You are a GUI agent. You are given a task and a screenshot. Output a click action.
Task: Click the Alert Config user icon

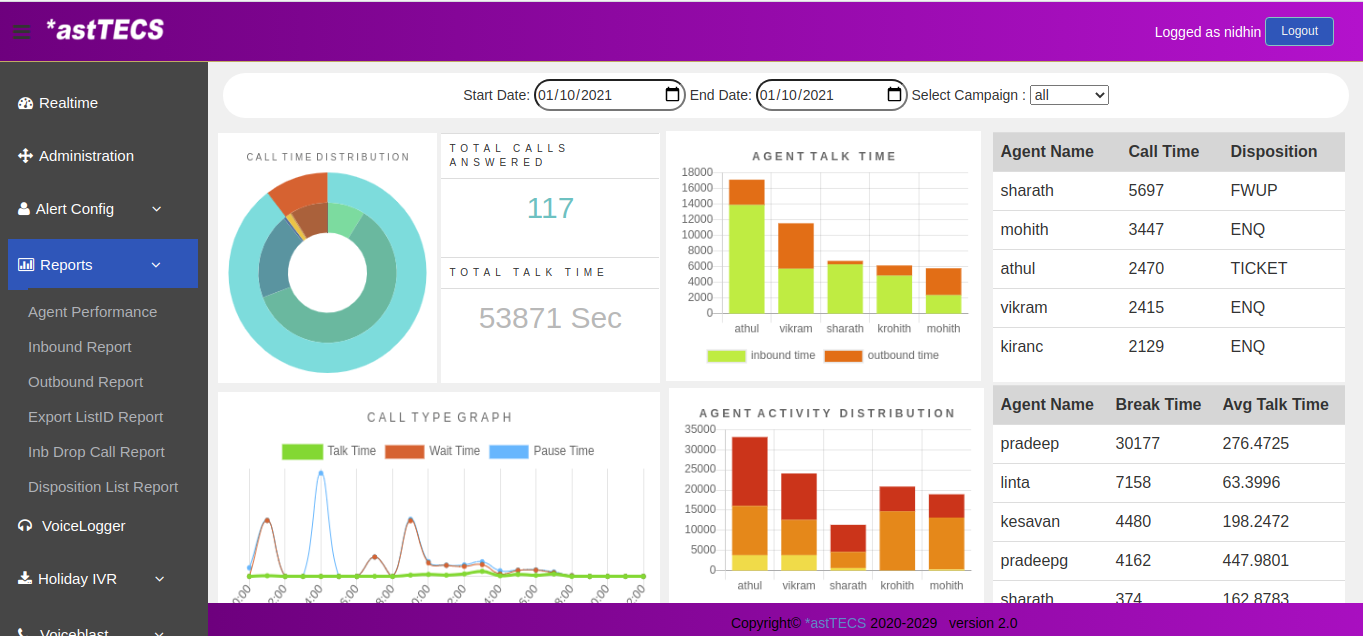(24, 209)
